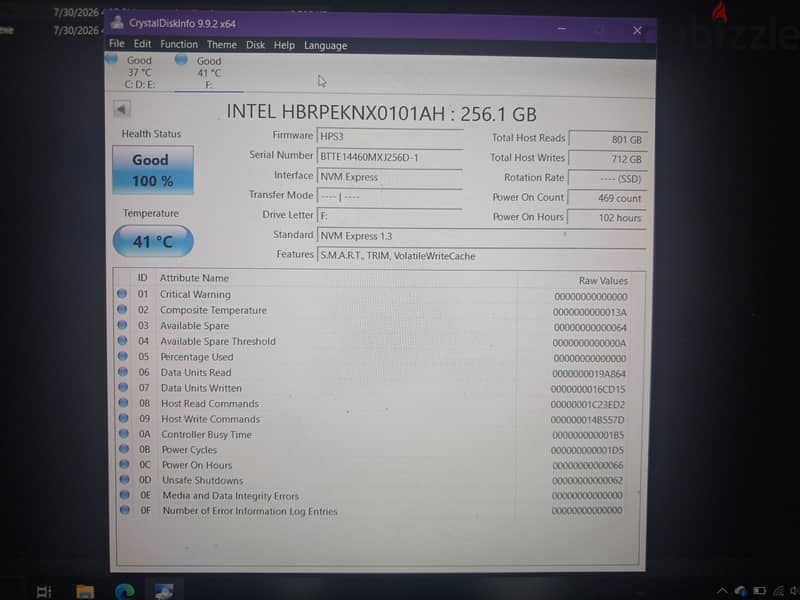Screen dimensions: 800x600
Task: Close the CrystalDiskInfo window
Action: pyautogui.click(x=637, y=31)
